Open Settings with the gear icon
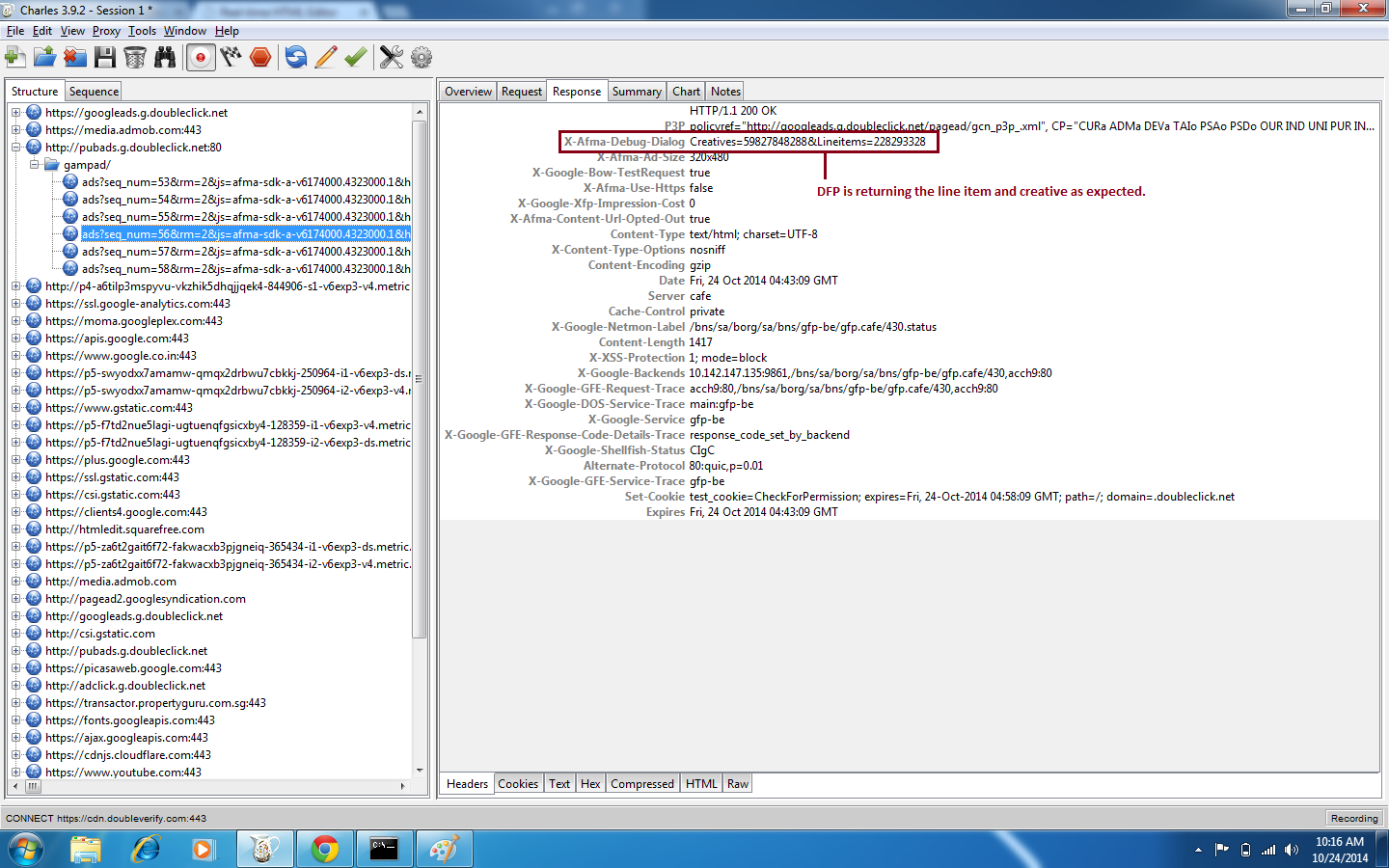 point(422,57)
